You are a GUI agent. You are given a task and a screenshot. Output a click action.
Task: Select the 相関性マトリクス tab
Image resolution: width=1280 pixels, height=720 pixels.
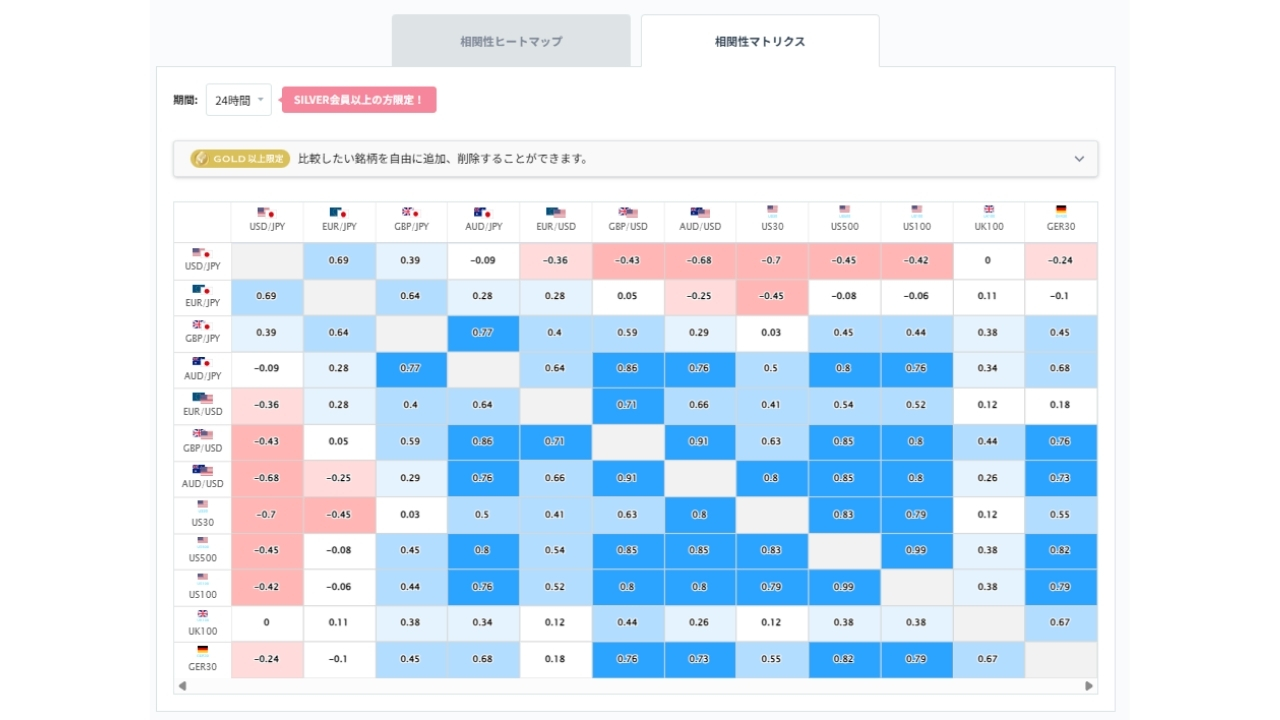760,41
